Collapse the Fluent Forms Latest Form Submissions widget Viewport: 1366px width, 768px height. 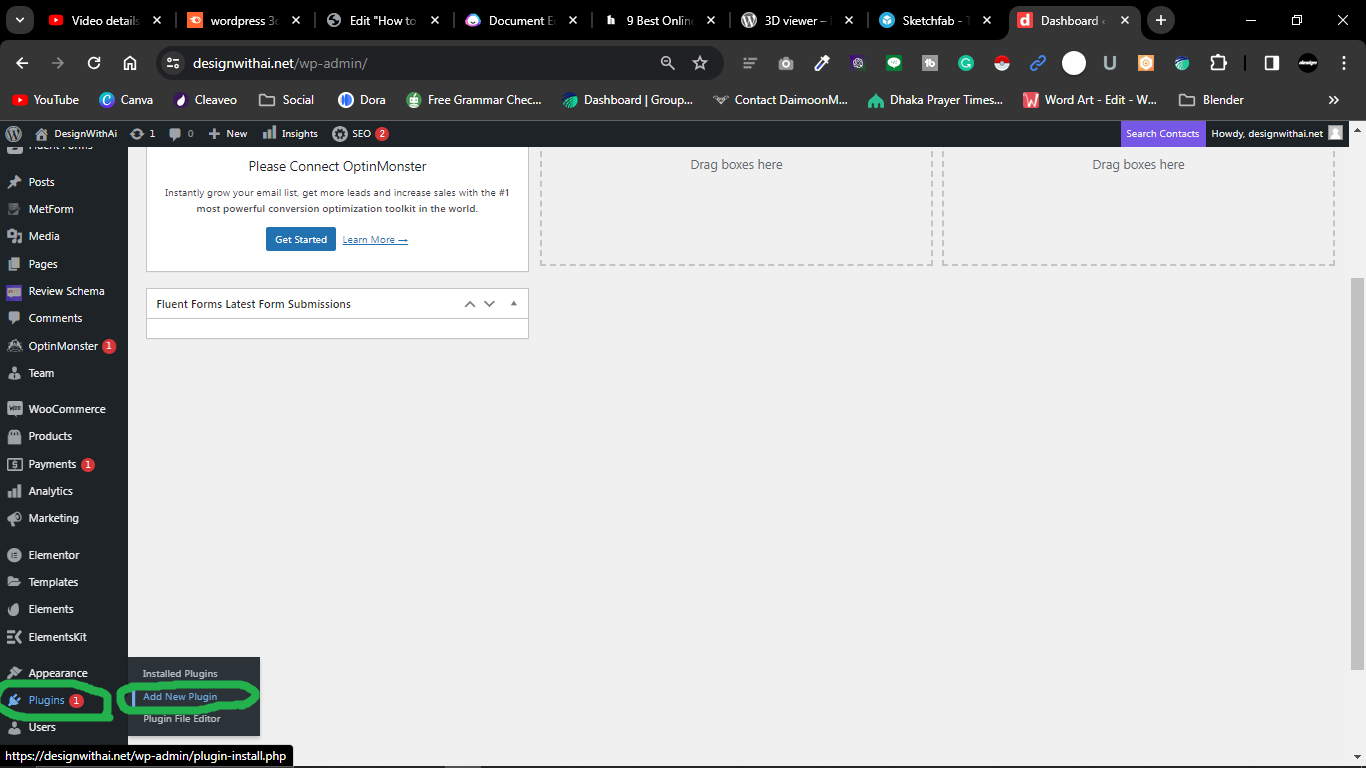513,302
